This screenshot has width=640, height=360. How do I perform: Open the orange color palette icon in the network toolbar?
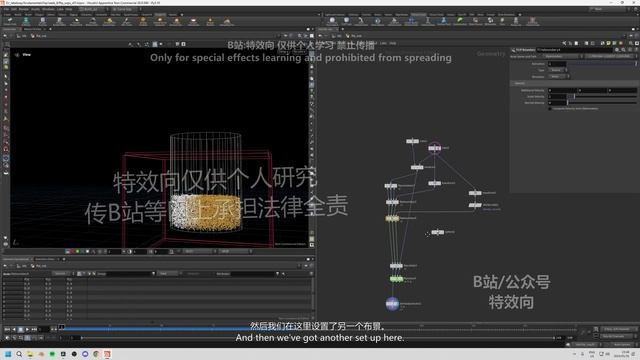(x=620, y=43)
